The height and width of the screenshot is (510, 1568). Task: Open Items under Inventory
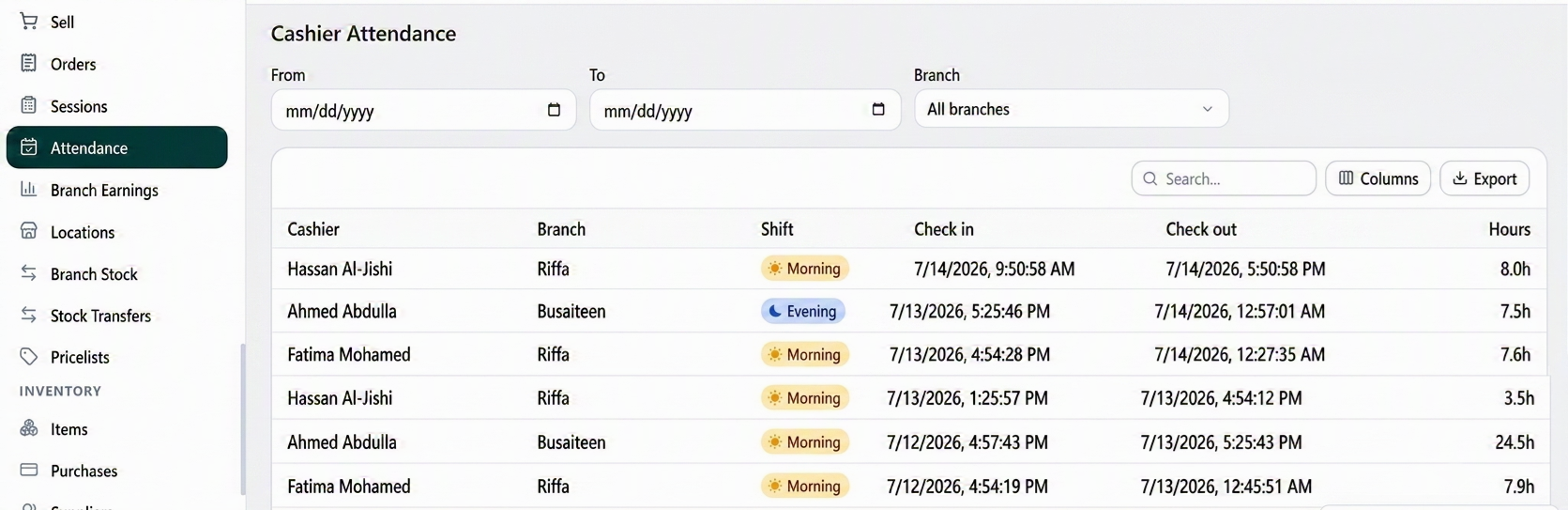point(116,429)
